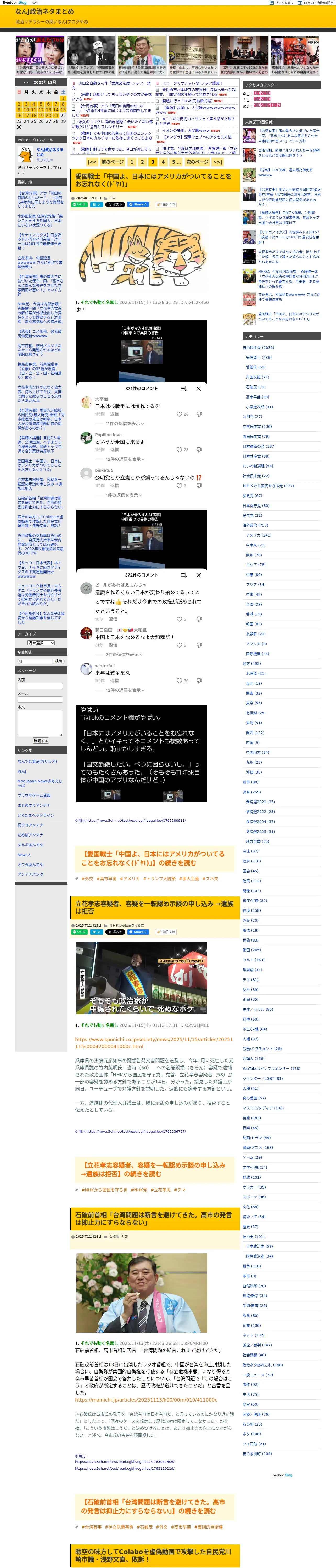336x1568 pixels.
Task: Click the 検索 search button
Action: [59, 661]
